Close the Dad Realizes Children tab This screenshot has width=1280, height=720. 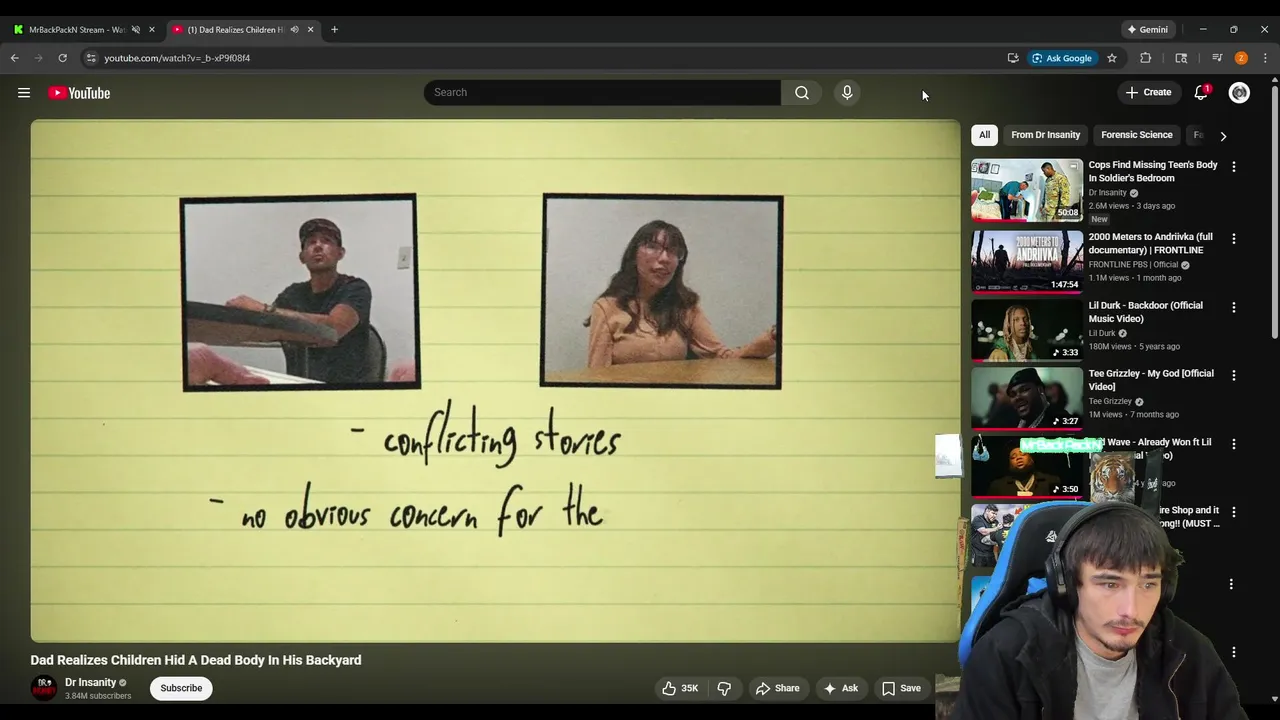(x=310, y=29)
